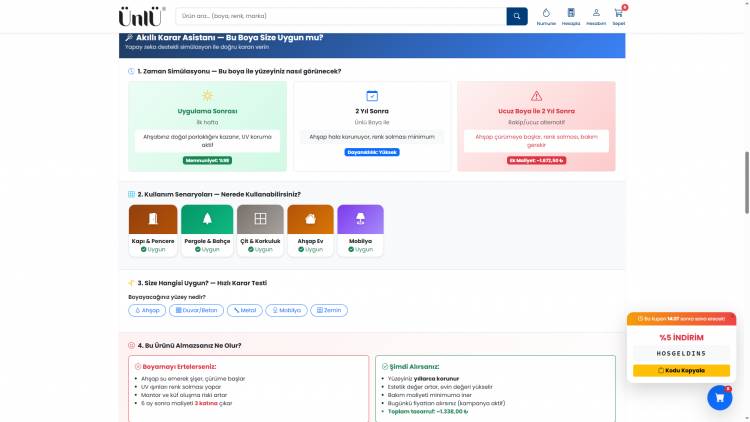Click the green Memnuniyet badge

click(207, 160)
